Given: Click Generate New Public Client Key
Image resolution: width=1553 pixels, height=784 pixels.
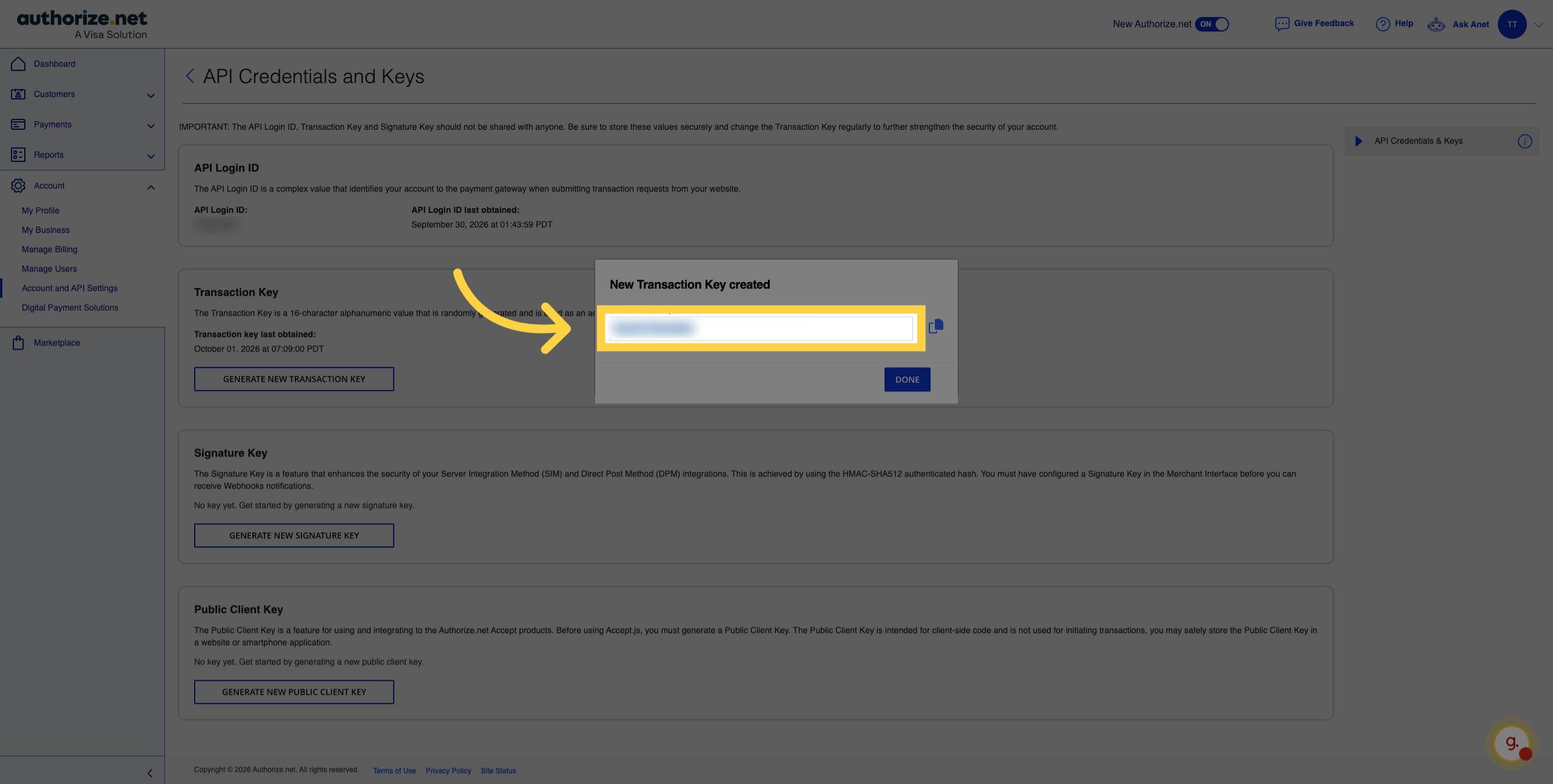Looking at the screenshot, I should [x=294, y=692].
